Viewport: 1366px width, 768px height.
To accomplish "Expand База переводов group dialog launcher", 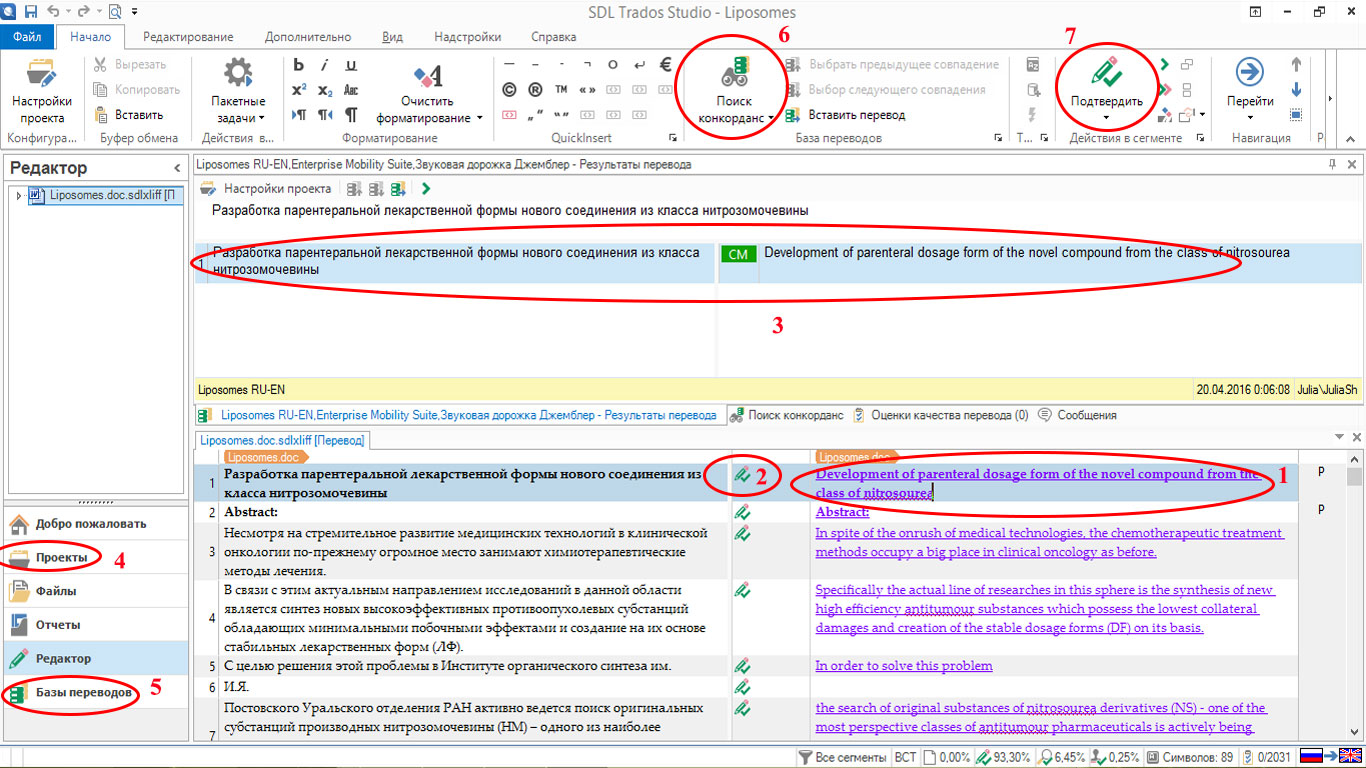I will 997,138.
